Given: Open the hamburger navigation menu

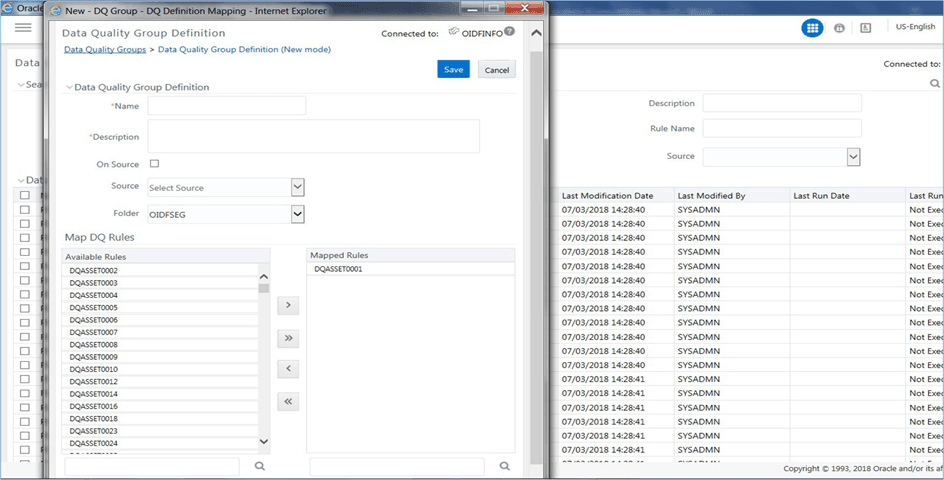Looking at the screenshot, I should tap(23, 28).
